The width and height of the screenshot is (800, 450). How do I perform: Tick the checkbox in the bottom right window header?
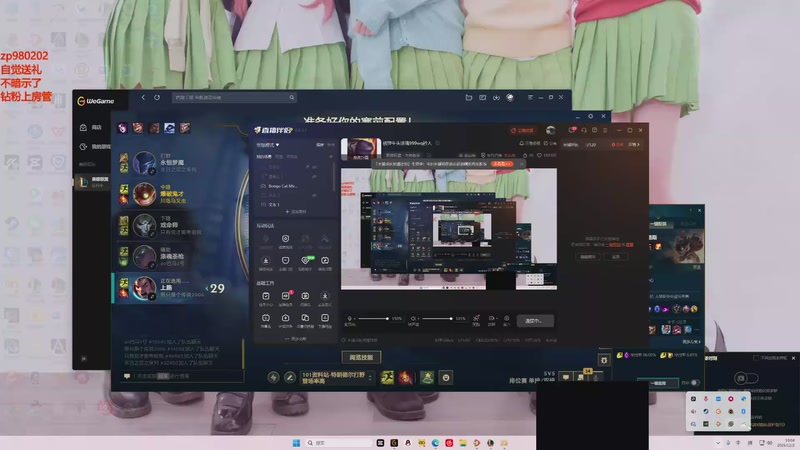coord(756,358)
